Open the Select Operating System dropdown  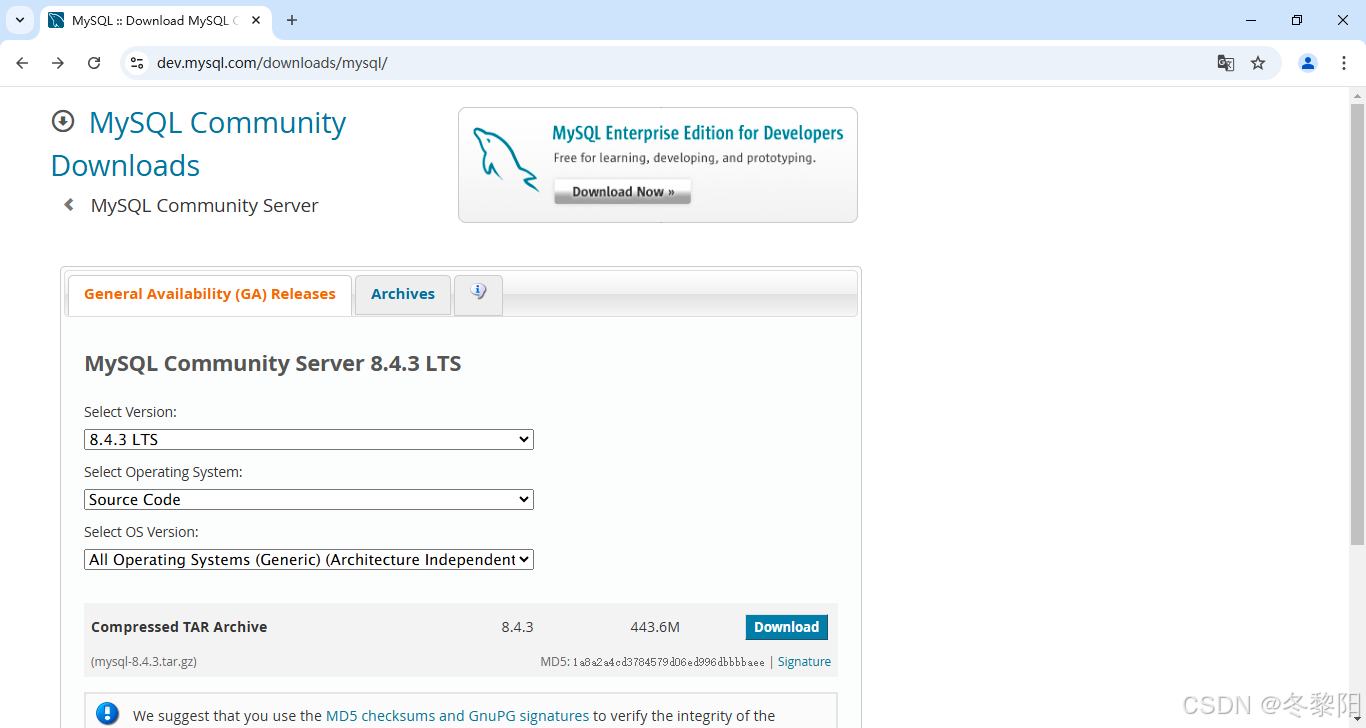point(309,499)
